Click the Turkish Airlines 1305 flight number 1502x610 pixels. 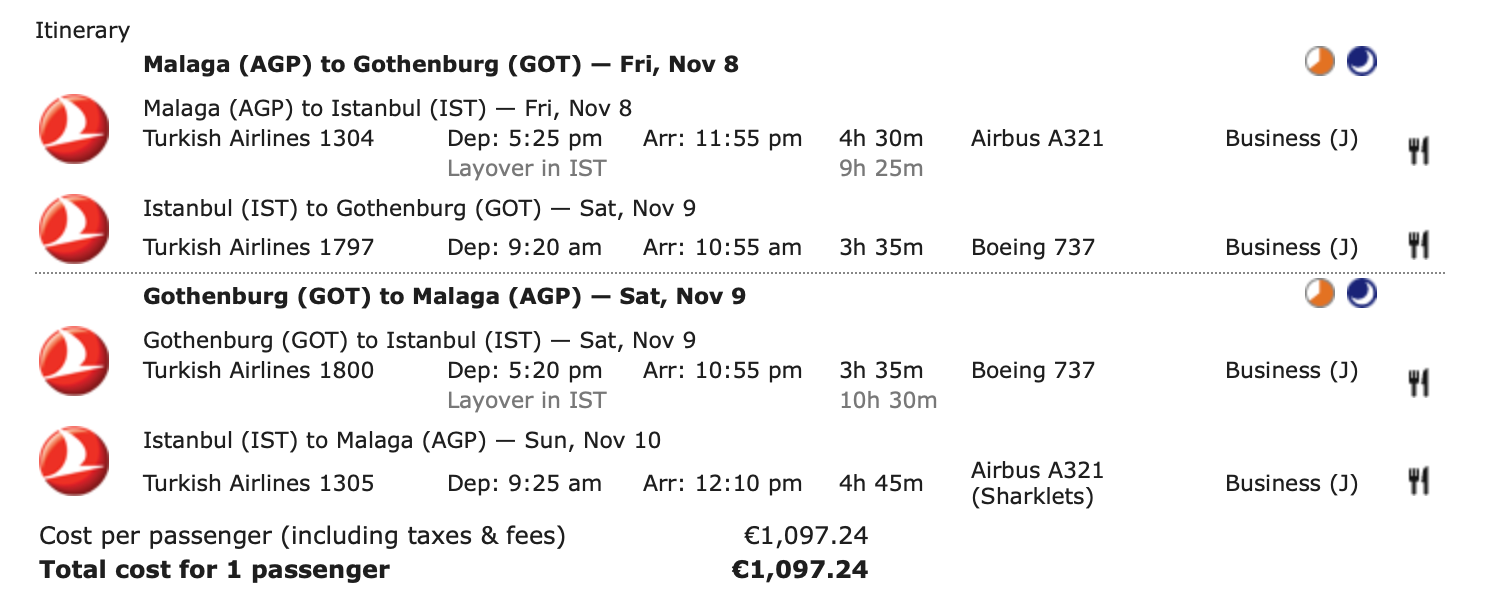(259, 483)
